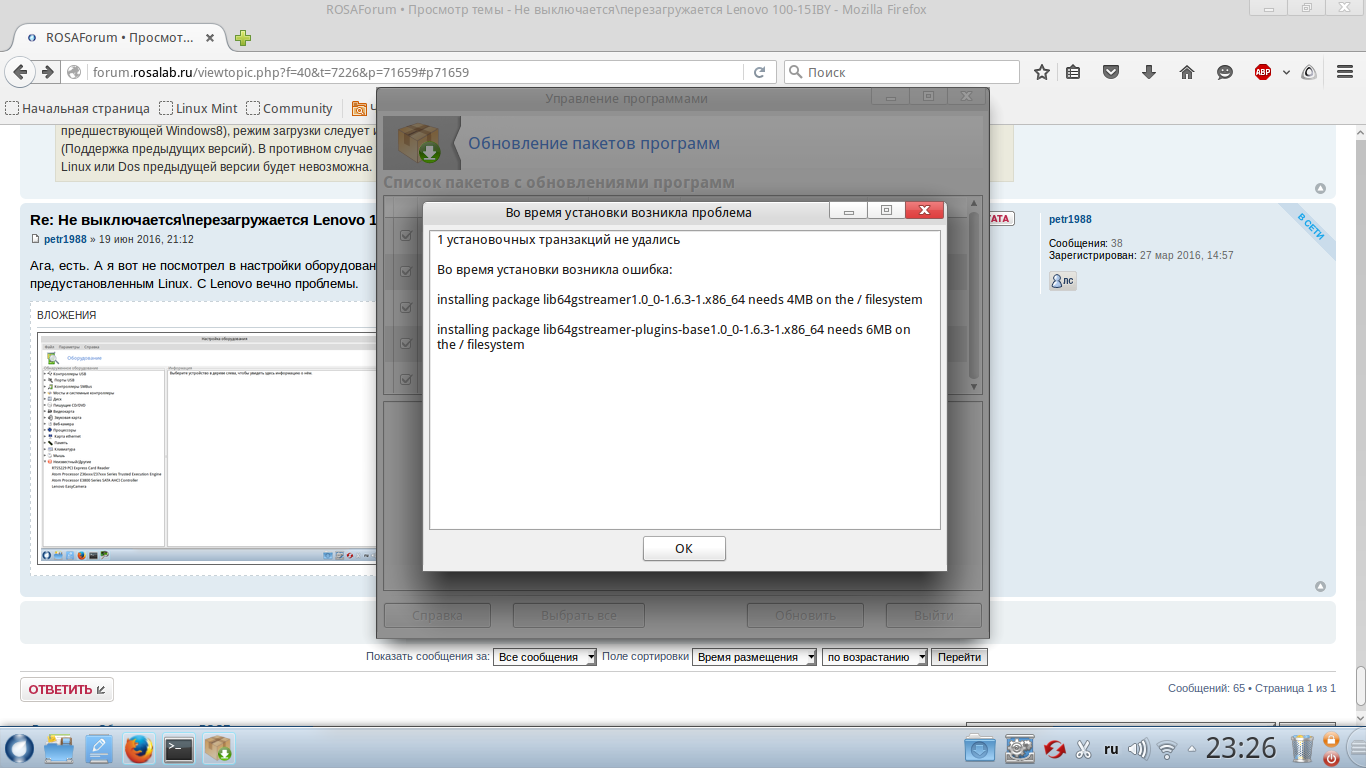Screen dimensions: 1366x768
Task: Open Firefox downloads arrow
Action: point(1149,72)
